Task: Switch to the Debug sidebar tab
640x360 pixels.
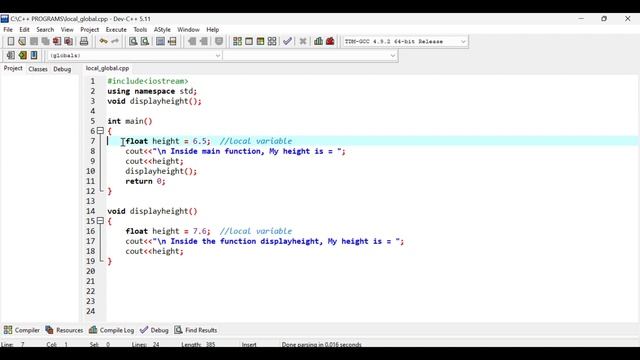Action: pos(62,69)
